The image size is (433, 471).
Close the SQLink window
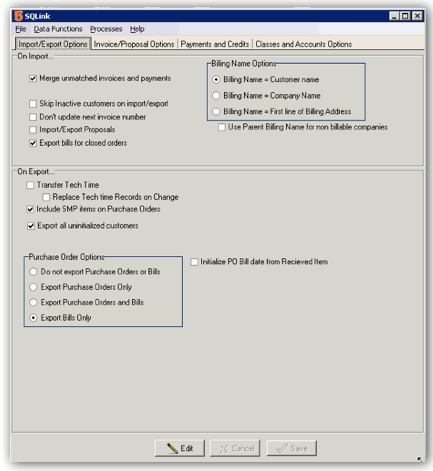coord(417,16)
